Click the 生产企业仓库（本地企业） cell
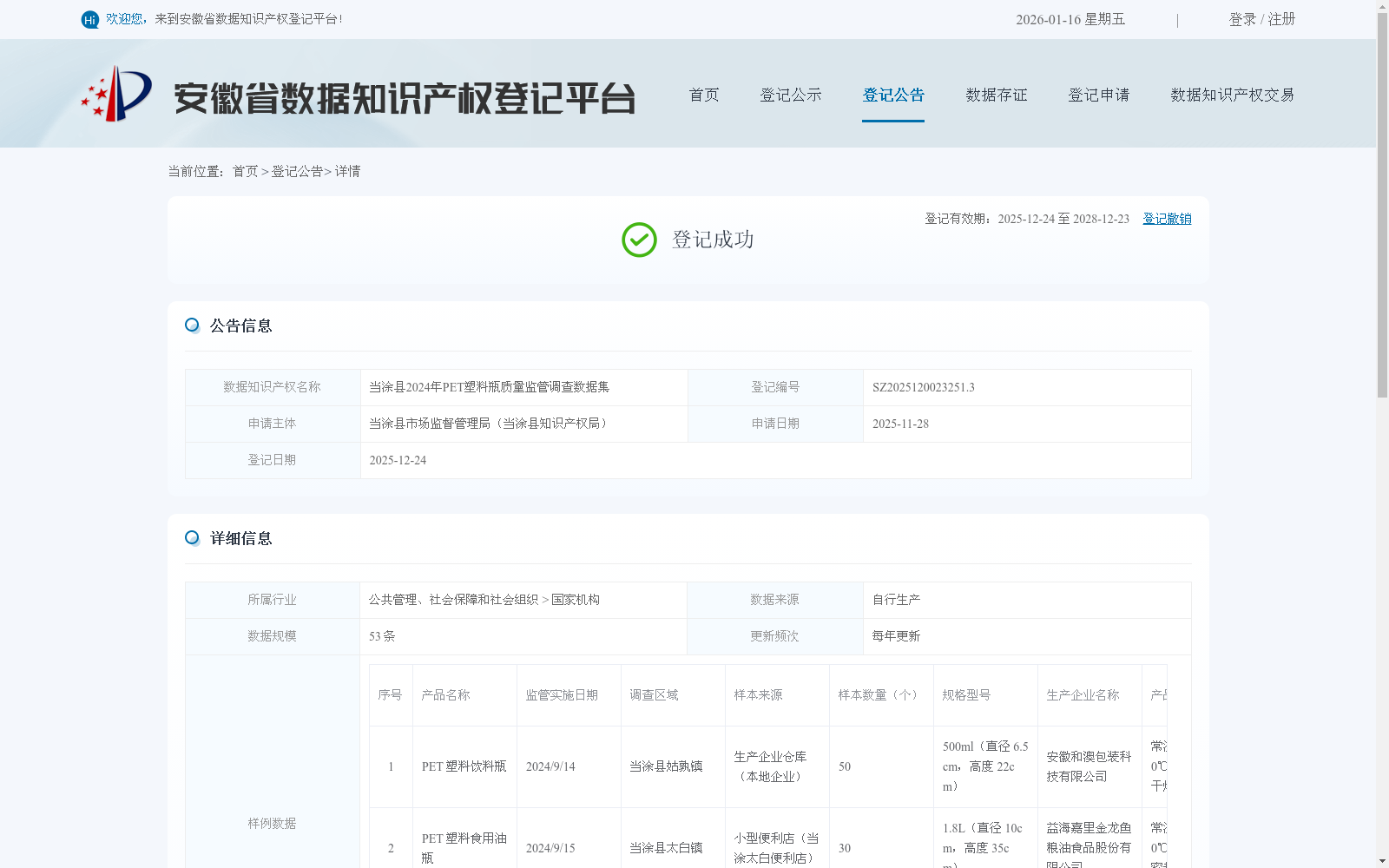Viewport: 1389px width, 868px height. pyautogui.click(x=777, y=766)
